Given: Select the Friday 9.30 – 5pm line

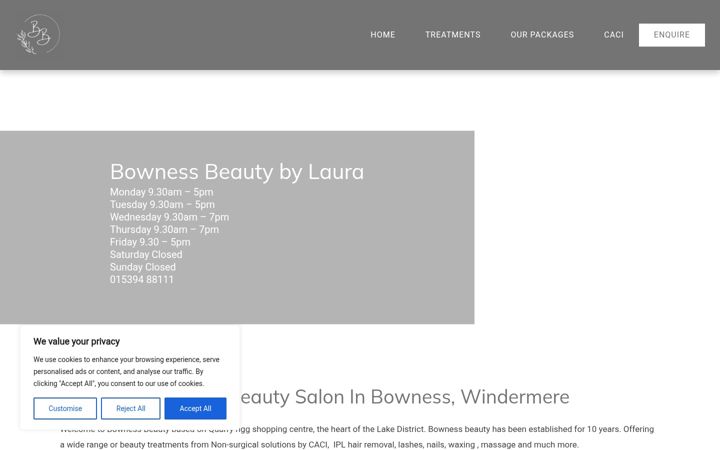Looking at the screenshot, I should (150, 242).
